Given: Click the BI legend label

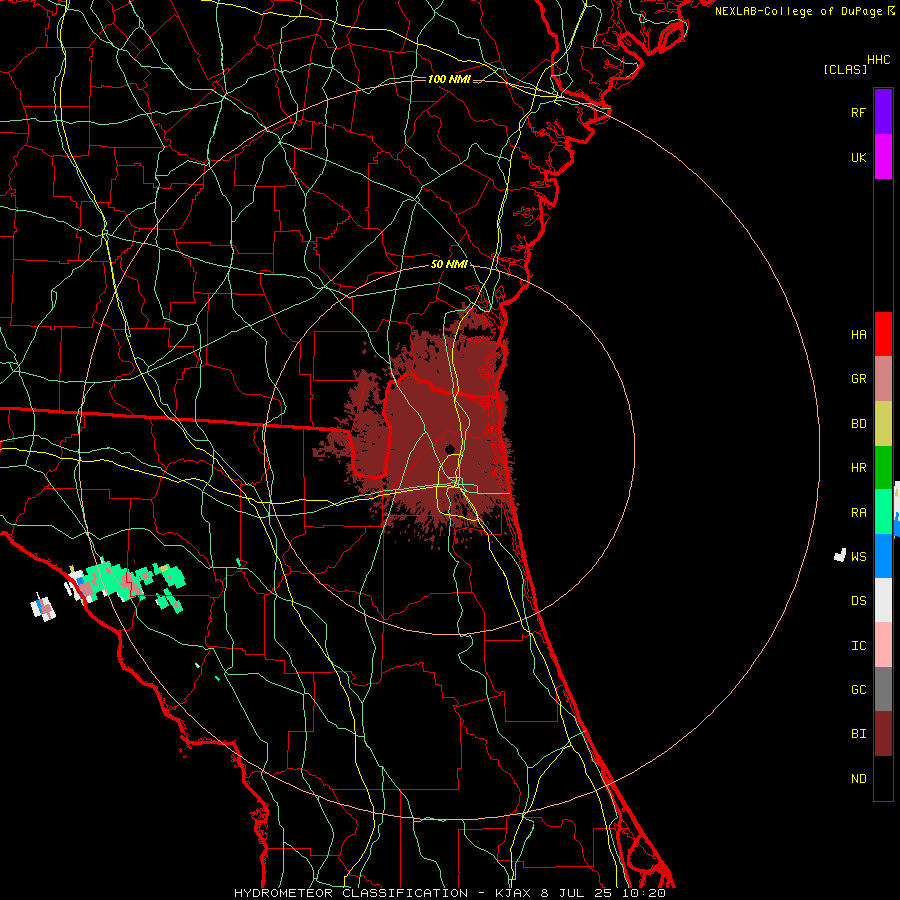Looking at the screenshot, I should (858, 734).
